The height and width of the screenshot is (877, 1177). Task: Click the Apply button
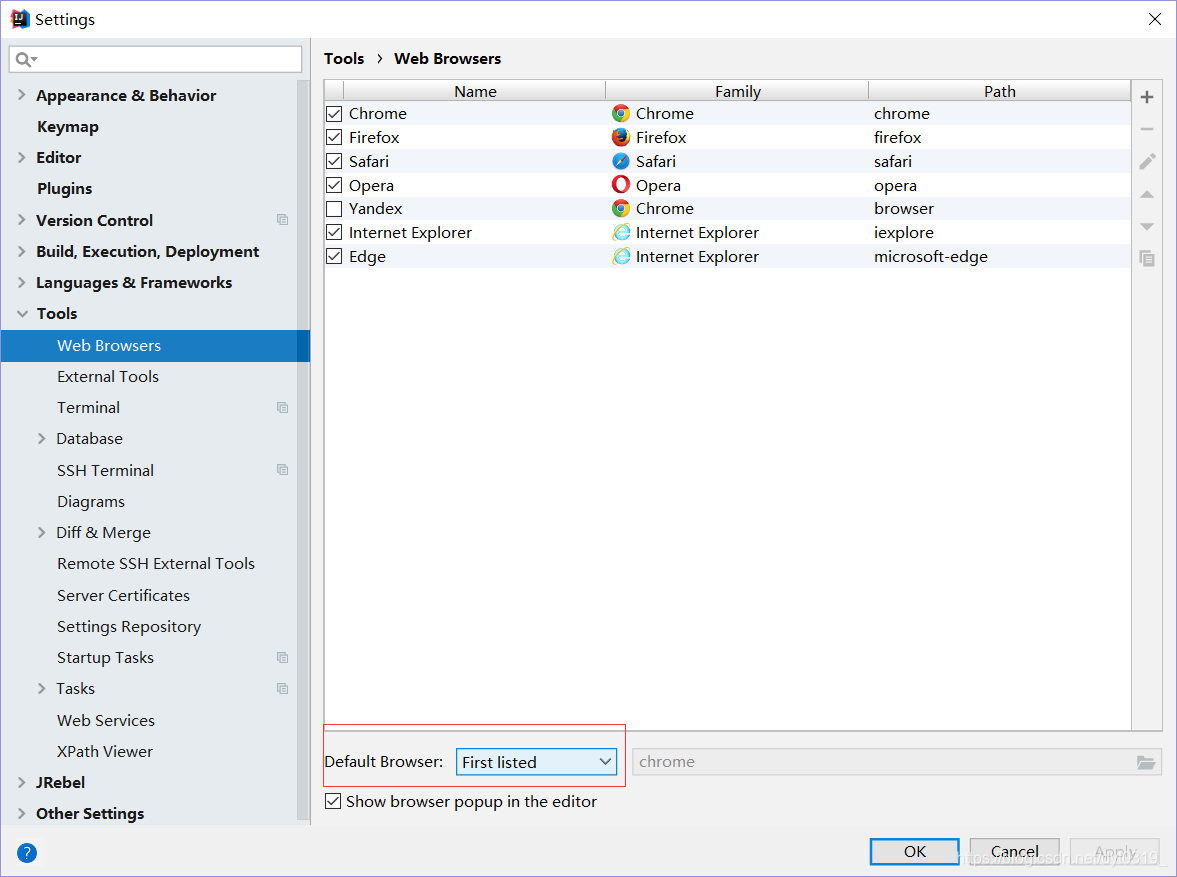click(1115, 851)
